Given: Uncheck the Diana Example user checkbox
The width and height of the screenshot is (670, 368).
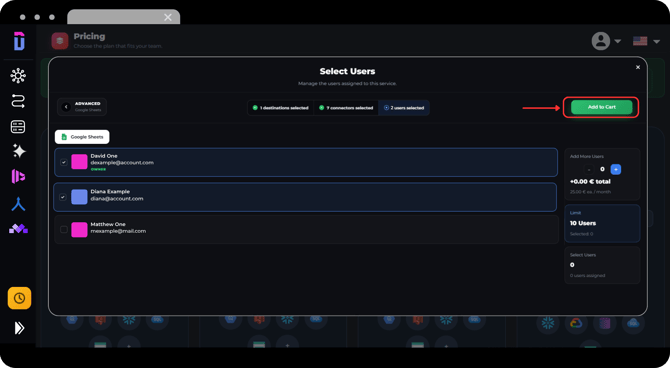Looking at the screenshot, I should tap(63, 197).
